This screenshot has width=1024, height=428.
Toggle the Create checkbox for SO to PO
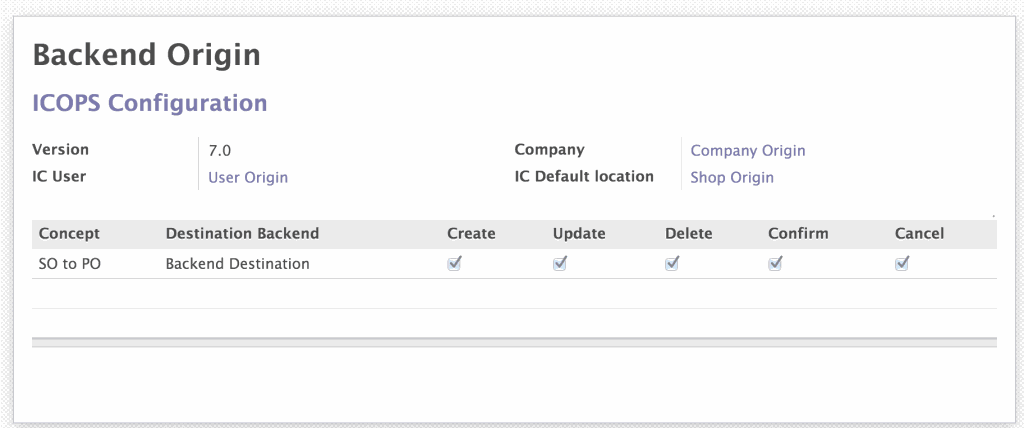pos(454,264)
